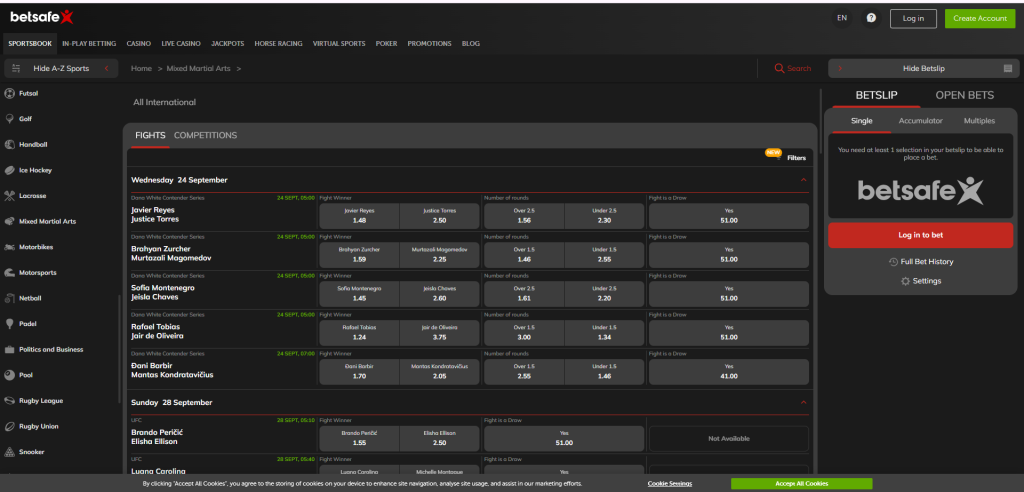
Task: Select Justice Torres odds 2.50
Action: click(x=439, y=216)
